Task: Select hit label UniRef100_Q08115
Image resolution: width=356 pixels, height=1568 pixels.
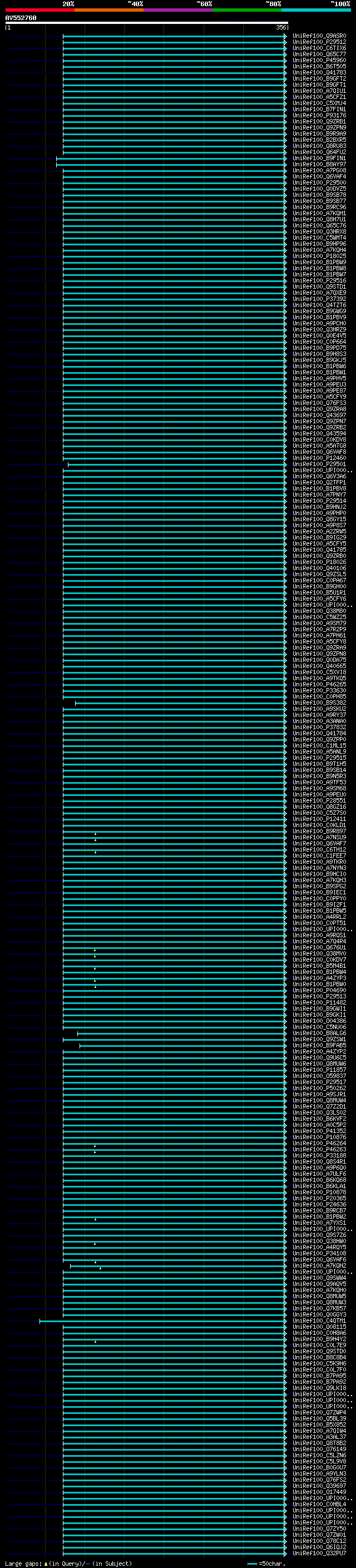Action: tap(319, 1327)
